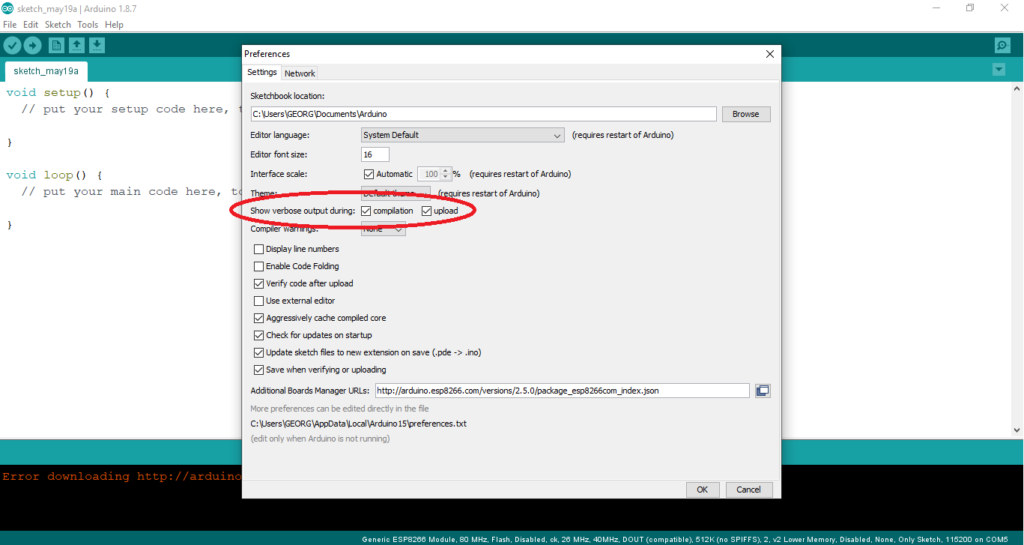
Task: Open the Serial Monitor icon
Action: pos(1002,45)
